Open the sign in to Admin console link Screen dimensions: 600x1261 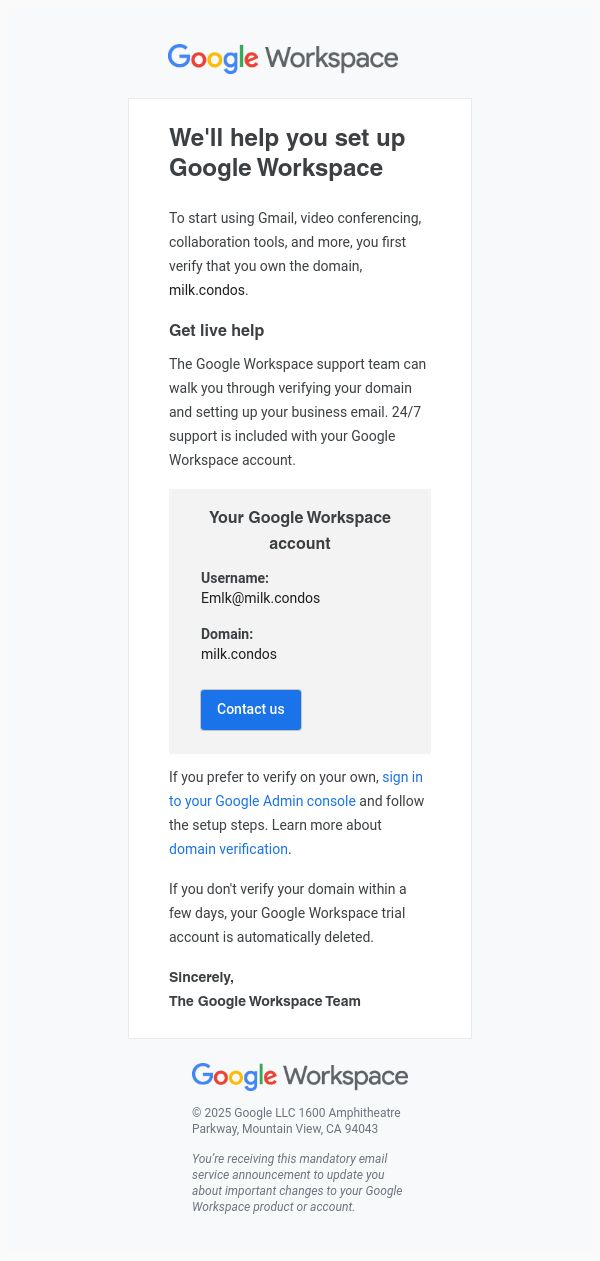(296, 789)
